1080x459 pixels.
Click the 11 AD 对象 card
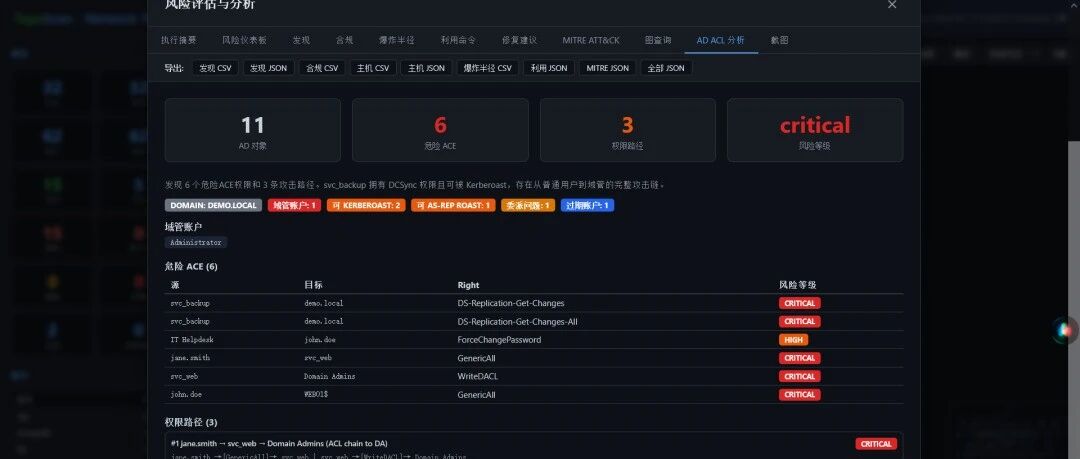(253, 130)
